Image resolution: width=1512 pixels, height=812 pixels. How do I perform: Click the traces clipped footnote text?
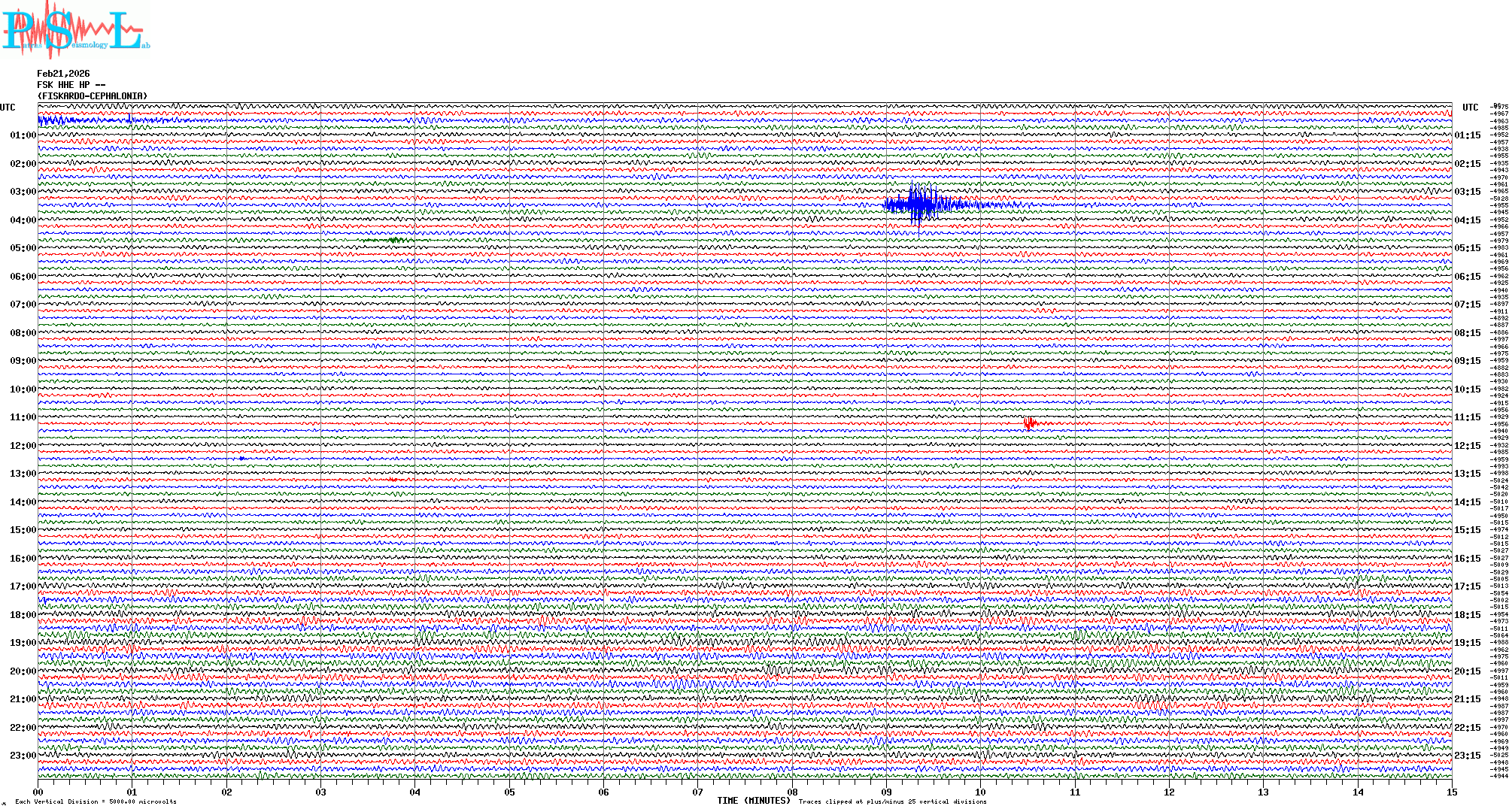tap(892, 801)
